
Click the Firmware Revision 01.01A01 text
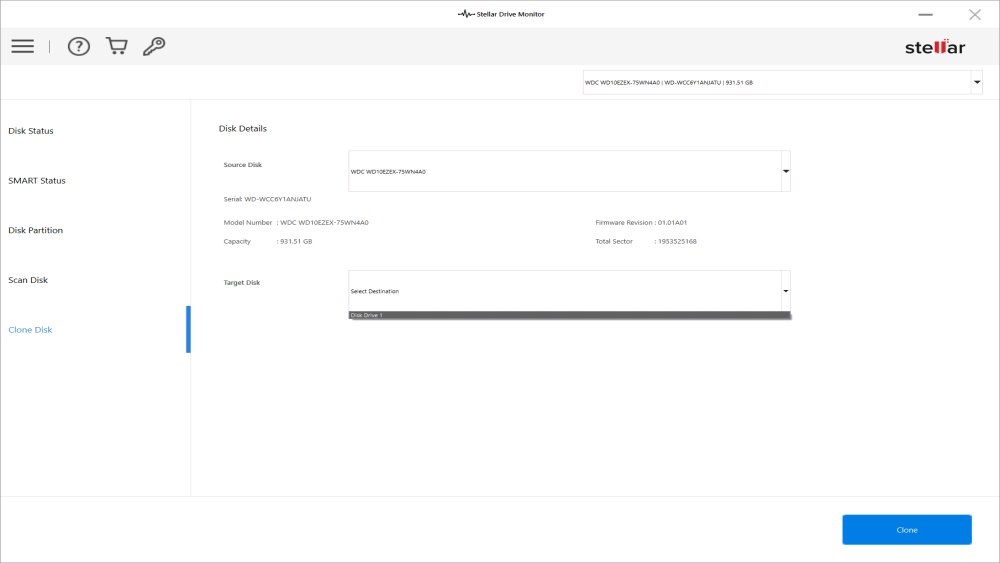click(641, 223)
